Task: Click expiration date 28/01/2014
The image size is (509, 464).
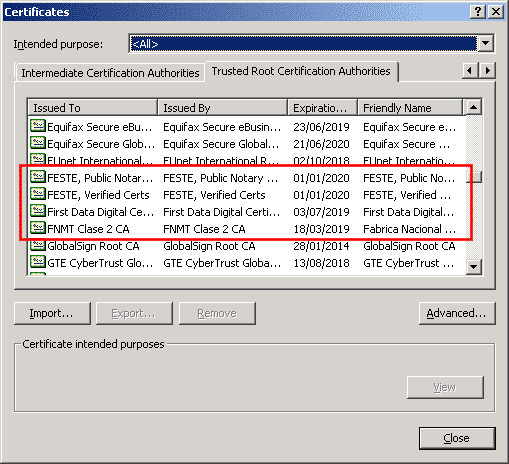Action: [x=321, y=246]
